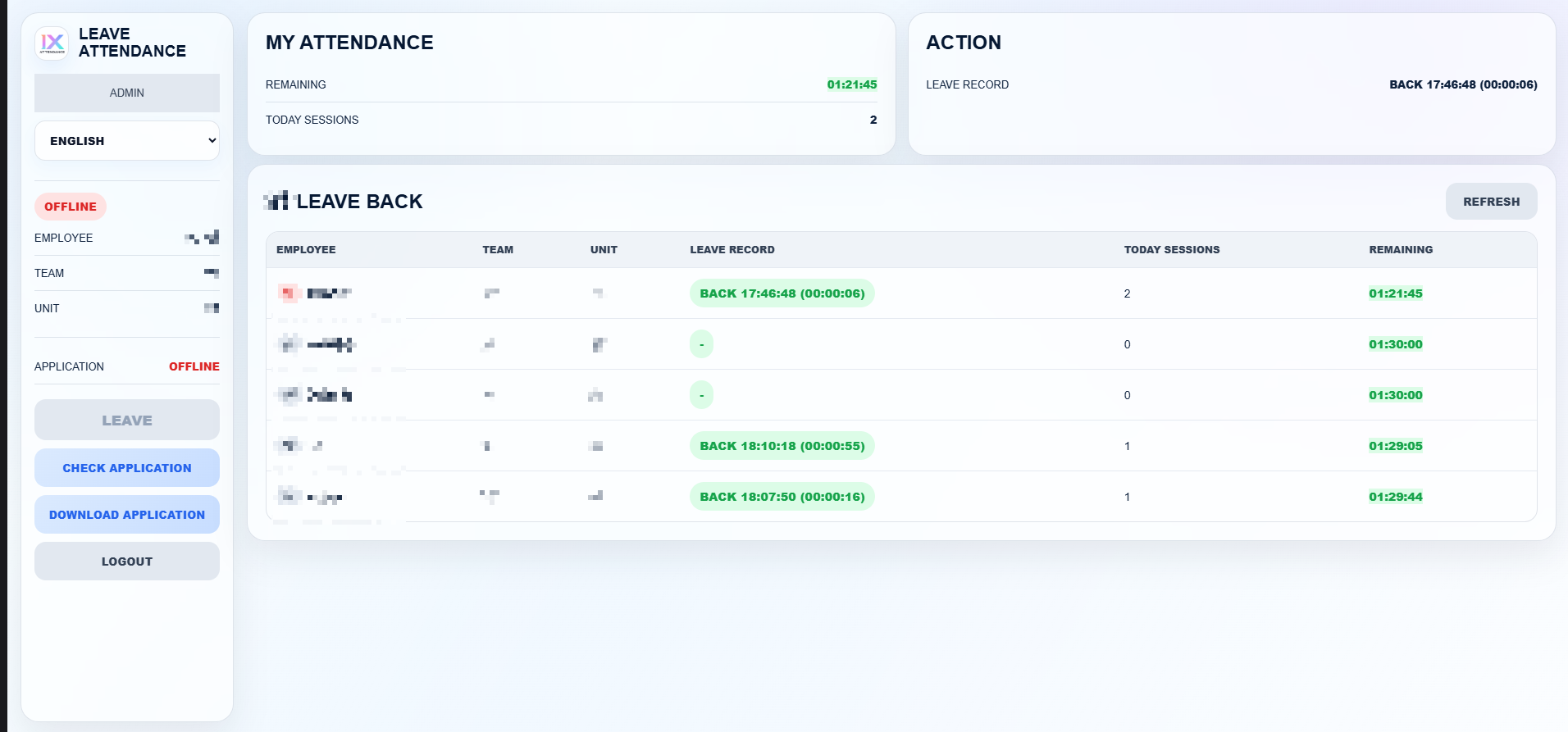Click the UNIT column header
The height and width of the screenshot is (732, 1568).
(x=604, y=250)
